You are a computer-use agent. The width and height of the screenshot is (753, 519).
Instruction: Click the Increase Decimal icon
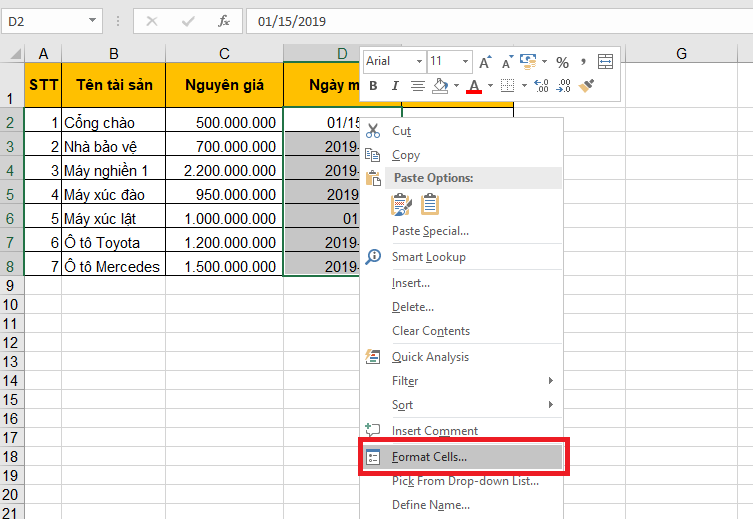point(541,86)
